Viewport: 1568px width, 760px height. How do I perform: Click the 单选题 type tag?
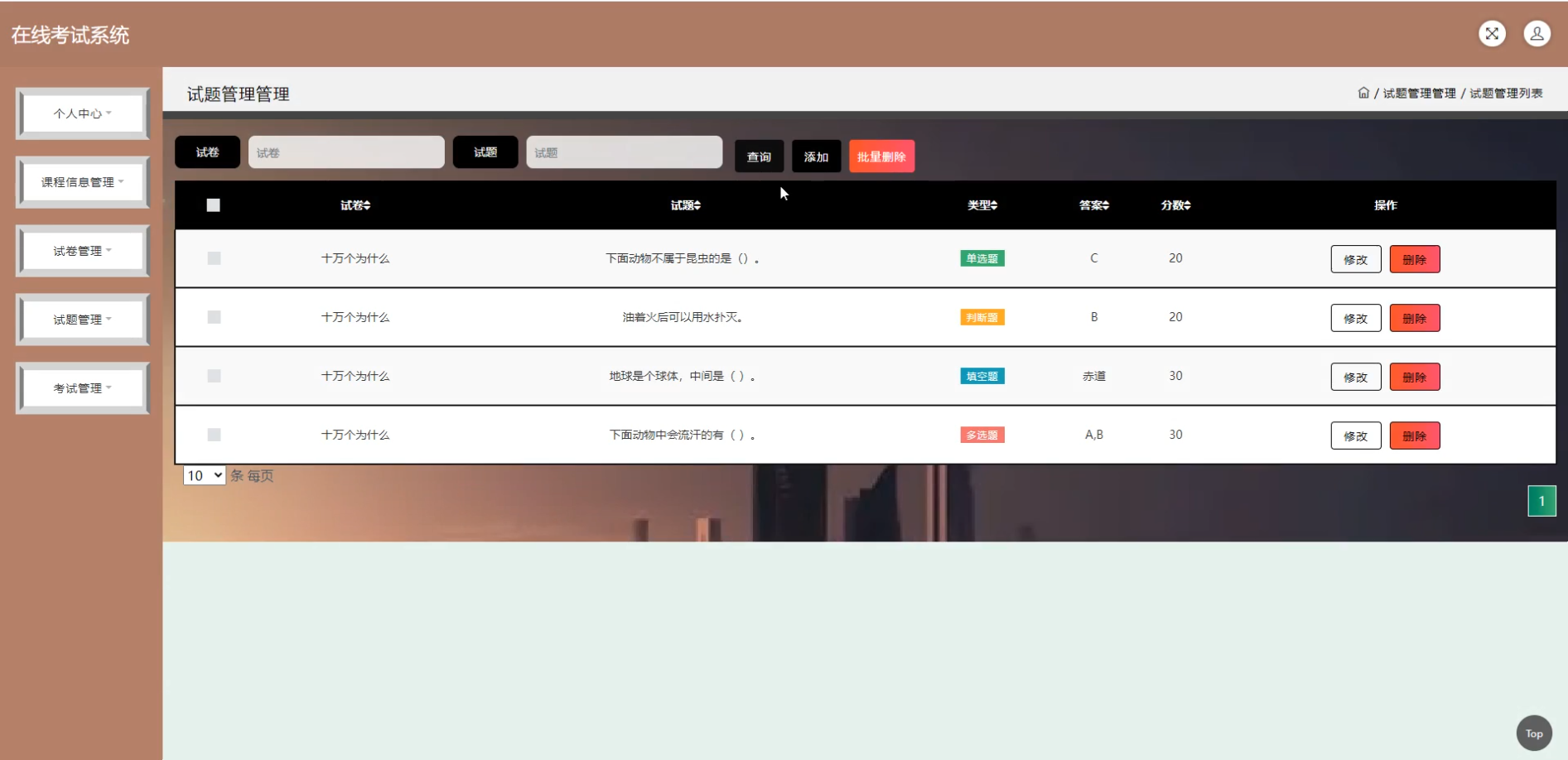point(982,258)
